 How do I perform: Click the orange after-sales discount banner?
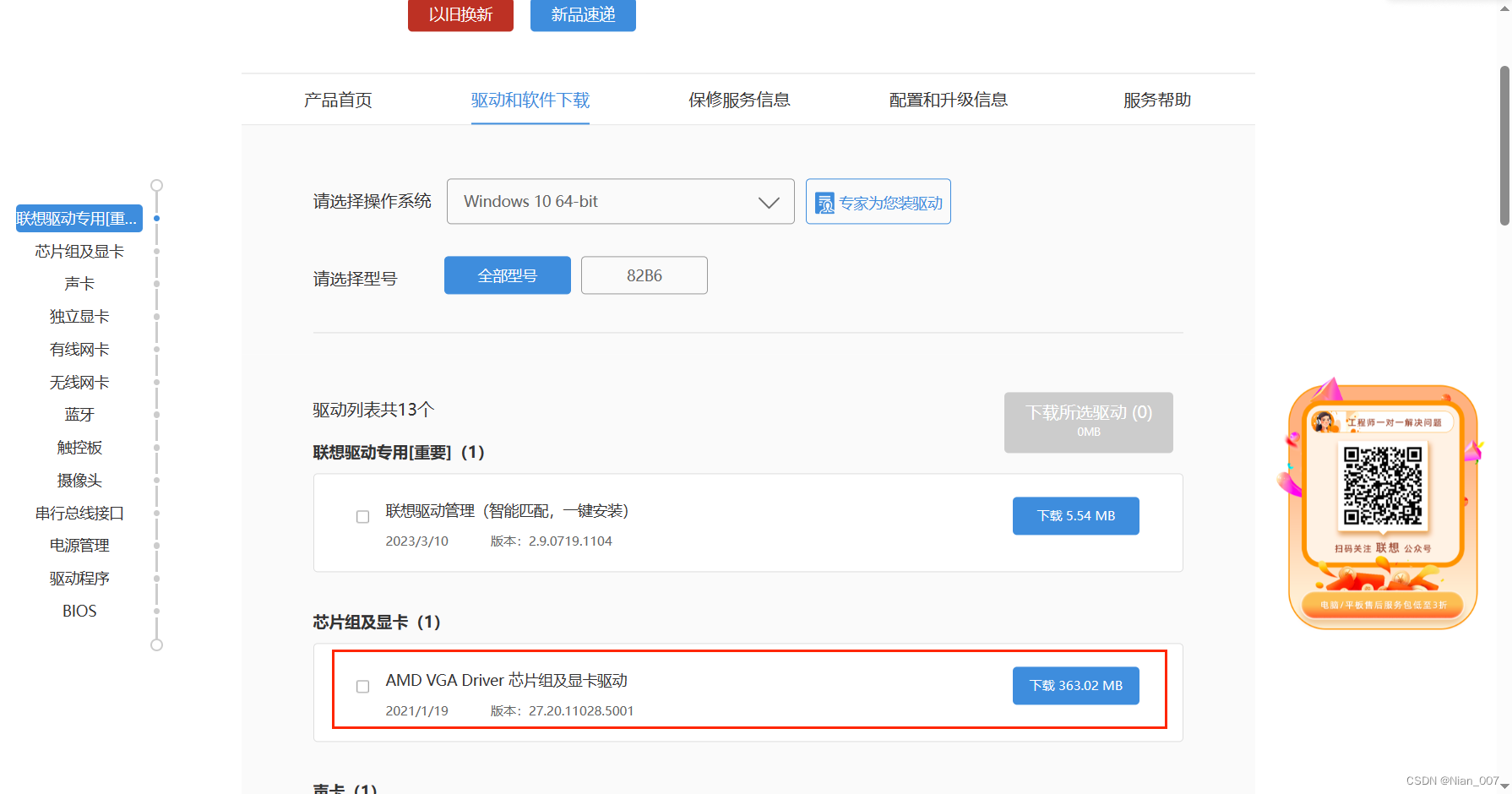[1383, 605]
